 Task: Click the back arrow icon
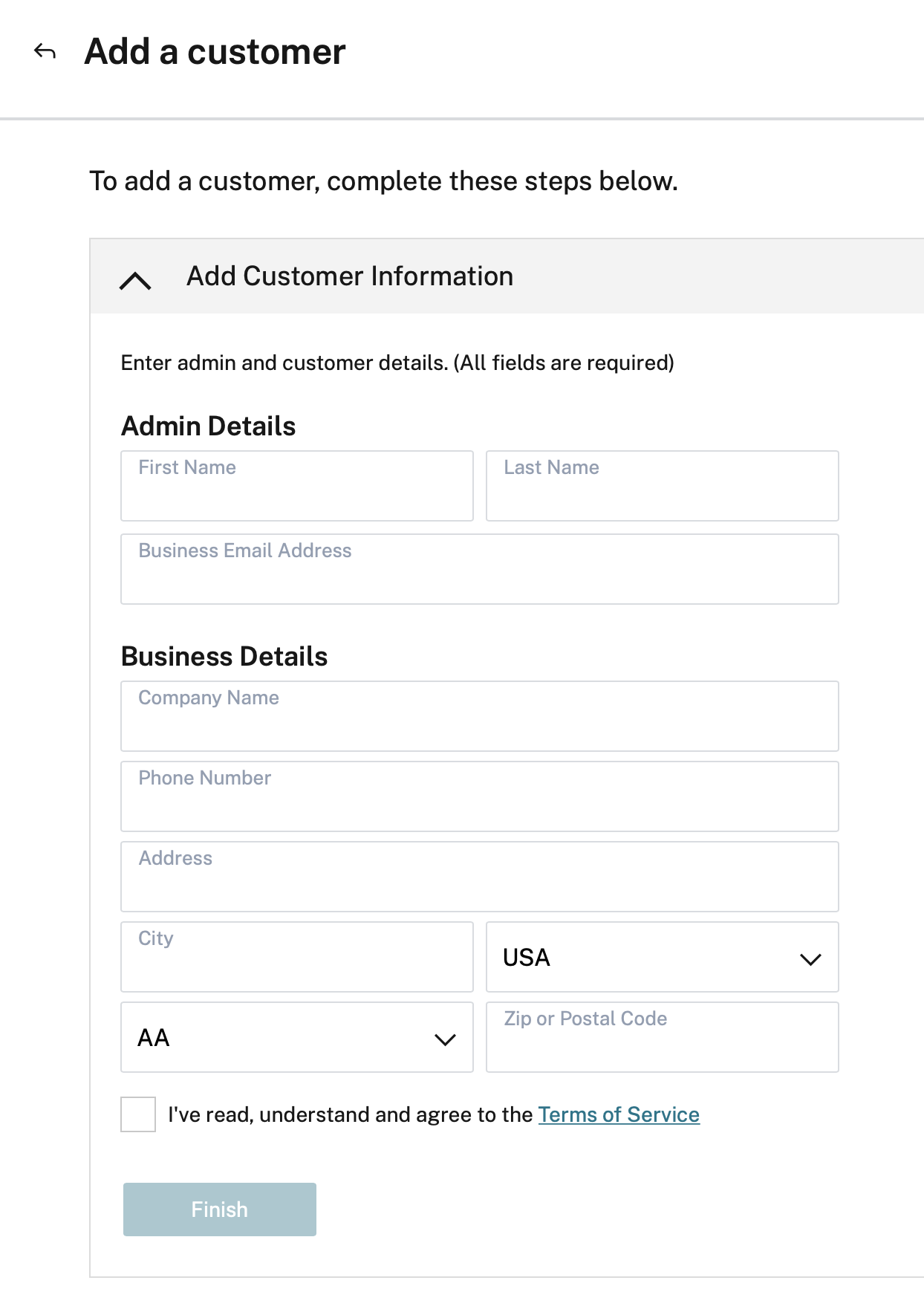(x=45, y=51)
